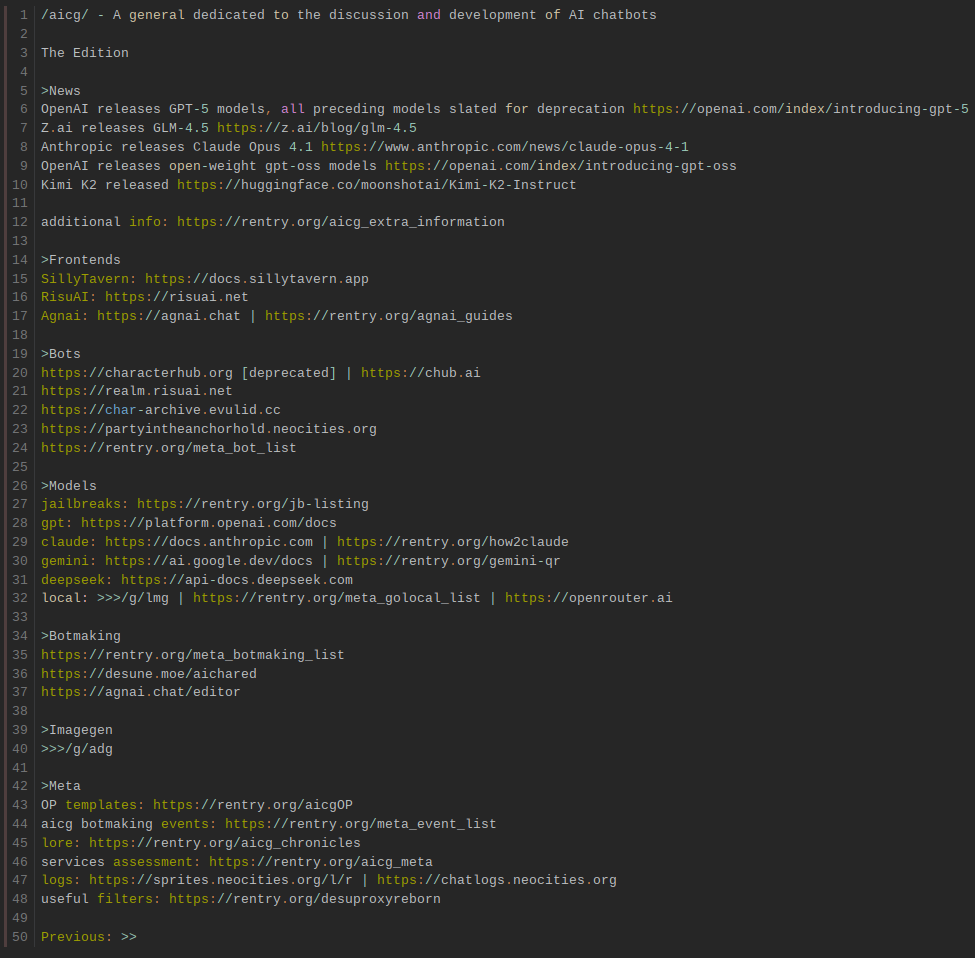
Task: Click the aicg_extra_information rentry link
Action: pyautogui.click(x=341, y=222)
